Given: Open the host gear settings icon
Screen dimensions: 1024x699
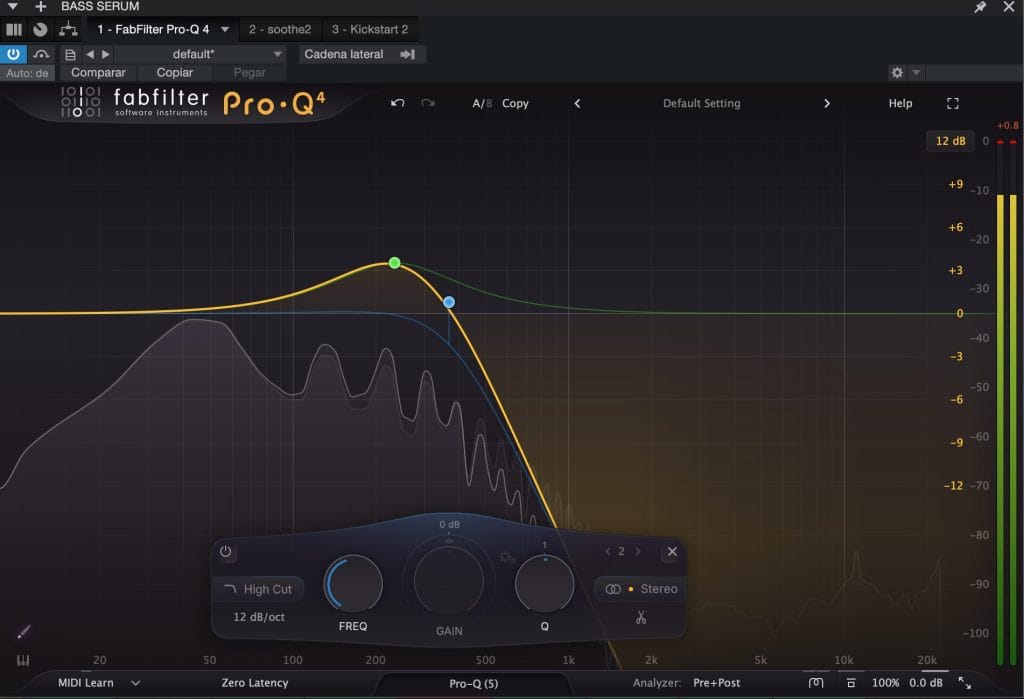Looking at the screenshot, I should tap(897, 73).
